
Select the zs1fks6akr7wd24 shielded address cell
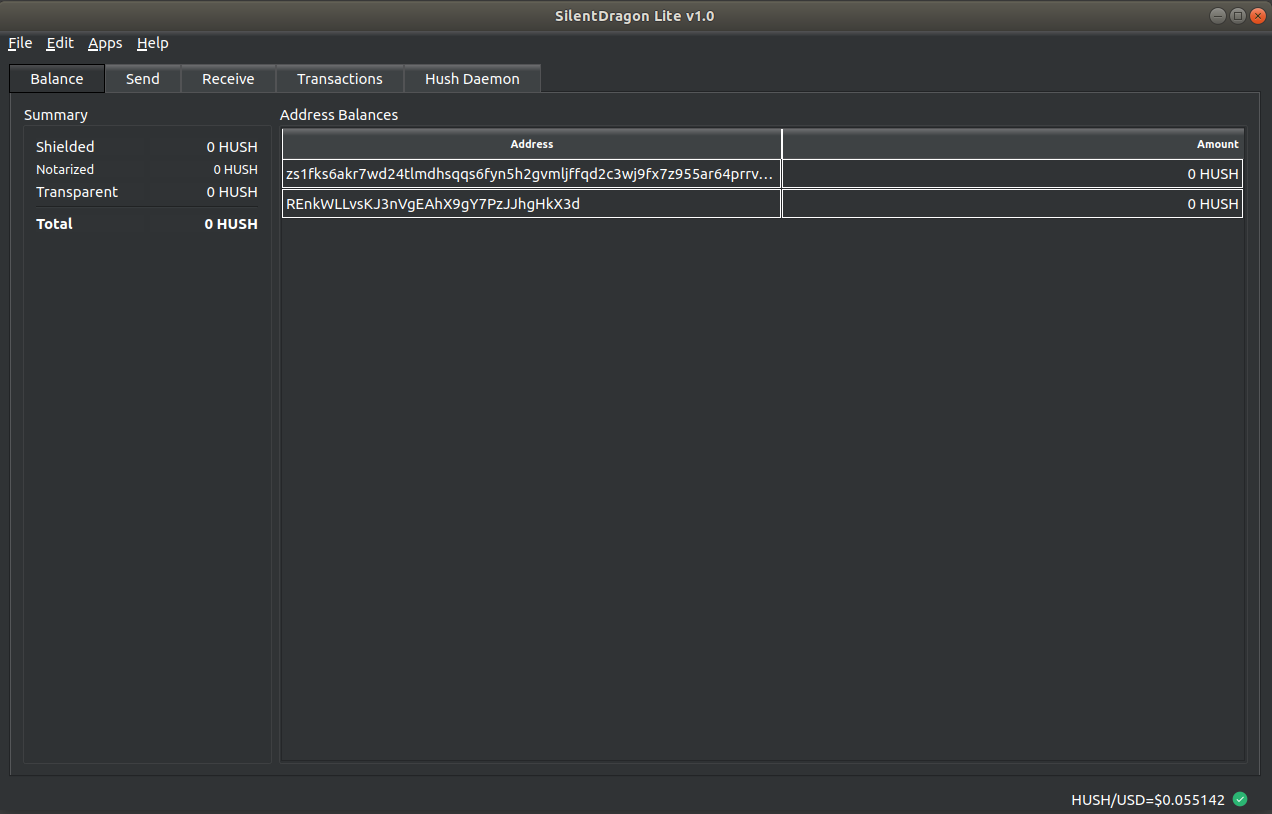[531, 174]
